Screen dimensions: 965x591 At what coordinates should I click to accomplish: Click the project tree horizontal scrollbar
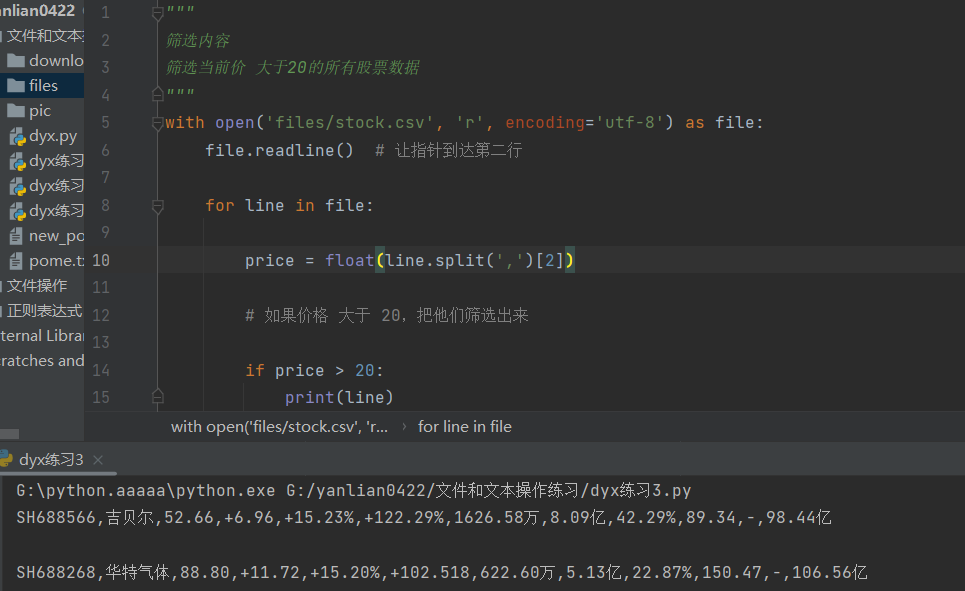click(x=9, y=433)
